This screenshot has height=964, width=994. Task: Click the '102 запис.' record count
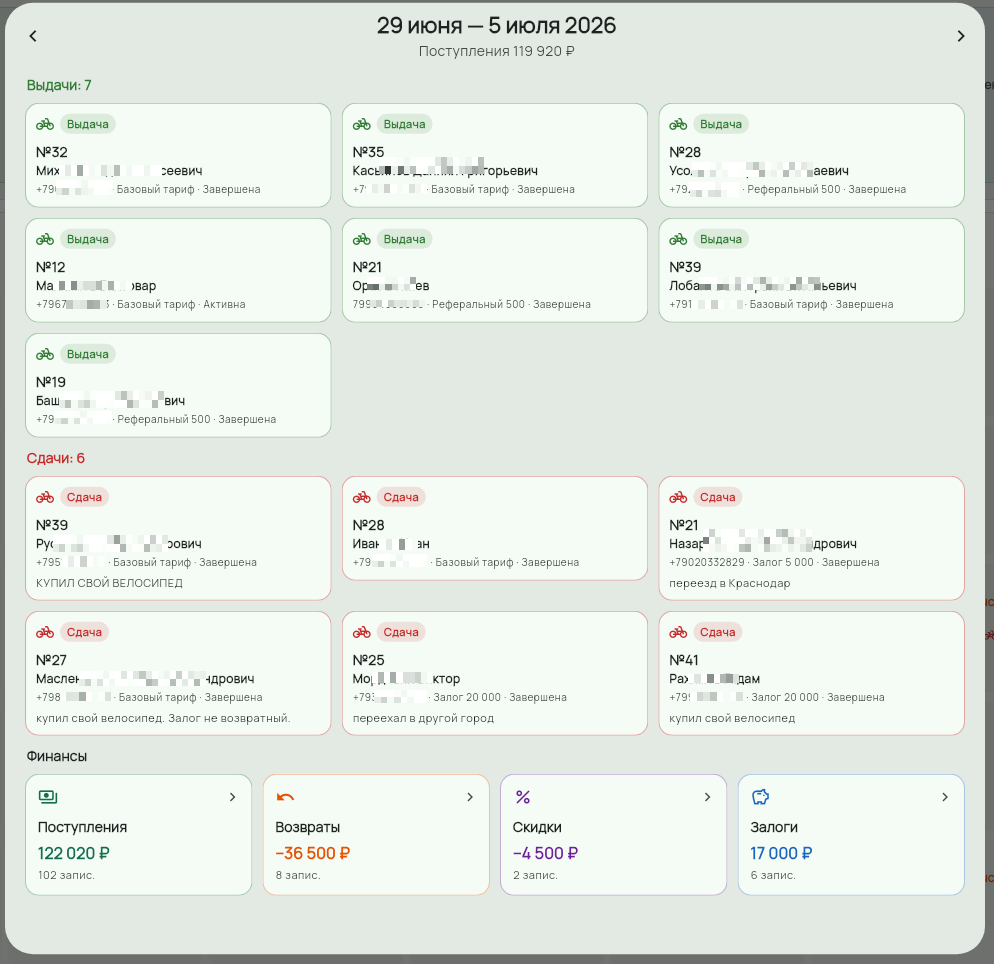click(67, 875)
